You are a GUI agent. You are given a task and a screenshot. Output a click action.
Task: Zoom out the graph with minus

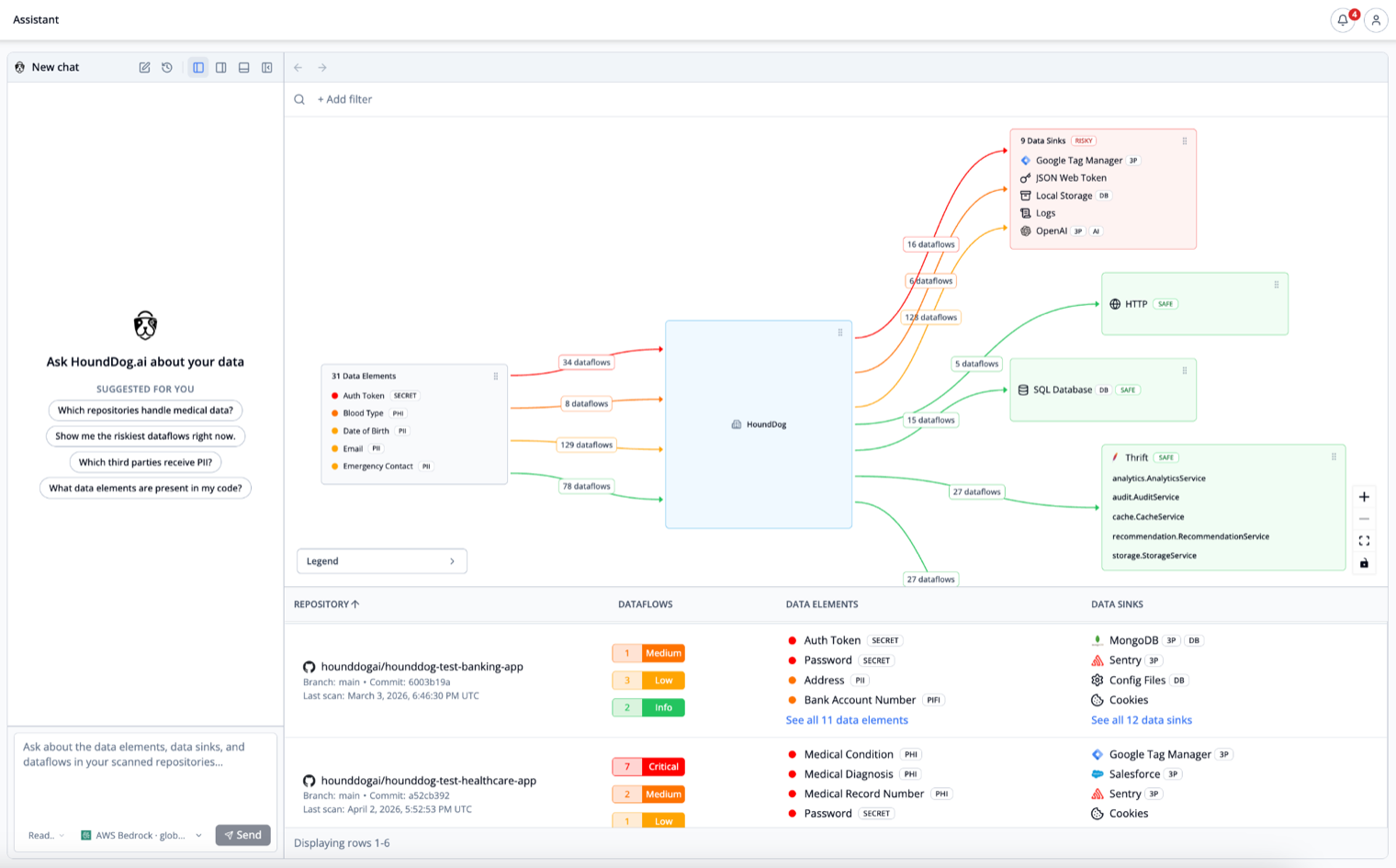point(1364,519)
